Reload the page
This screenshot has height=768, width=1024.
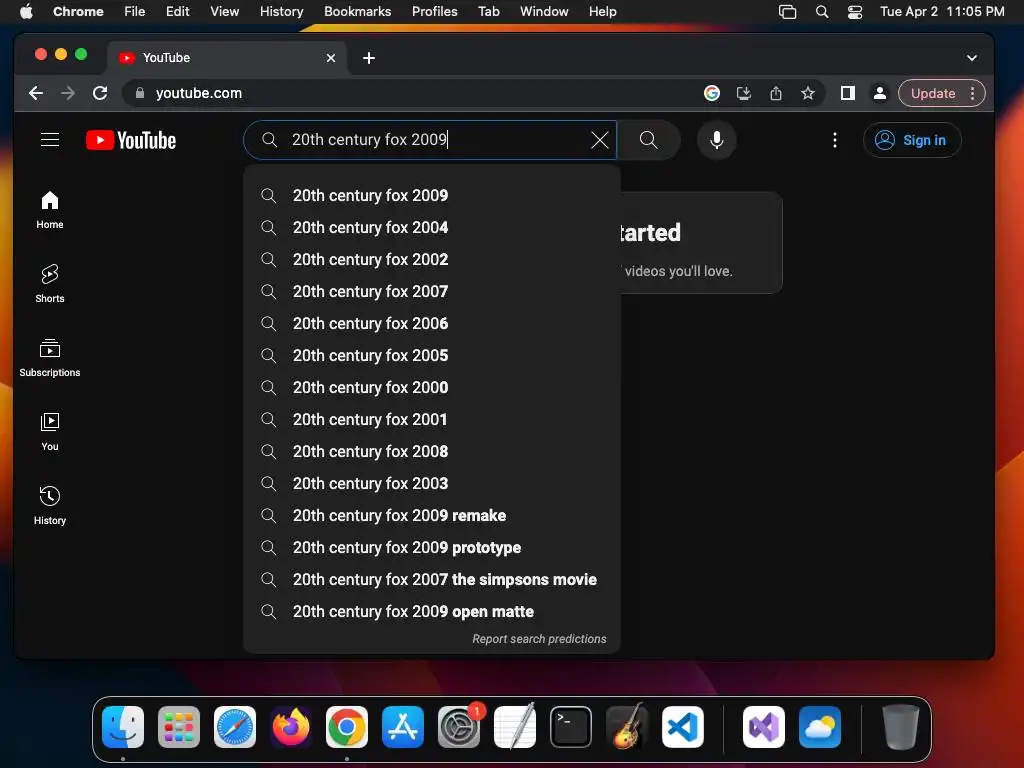100,93
